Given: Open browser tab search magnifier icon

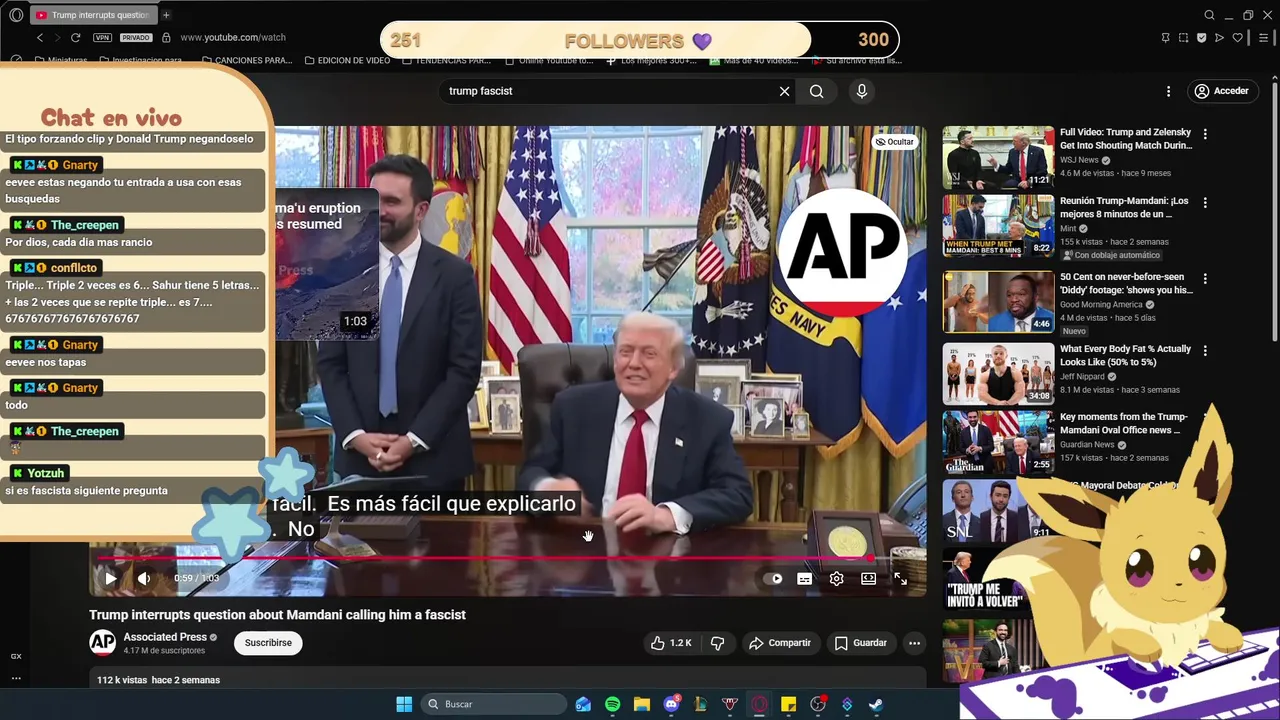Looking at the screenshot, I should pyautogui.click(x=1209, y=15).
